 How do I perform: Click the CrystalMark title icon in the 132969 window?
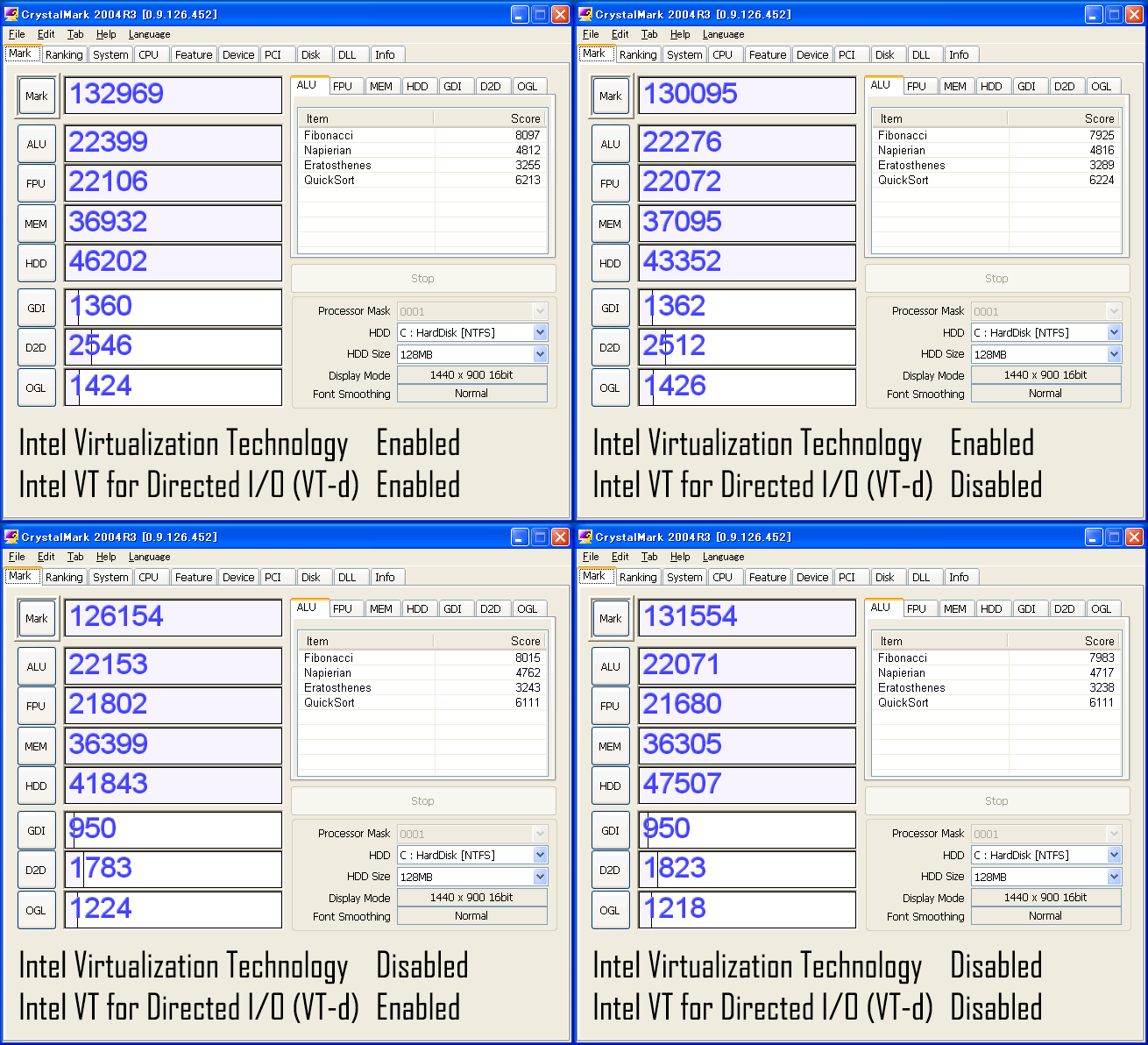point(11,14)
